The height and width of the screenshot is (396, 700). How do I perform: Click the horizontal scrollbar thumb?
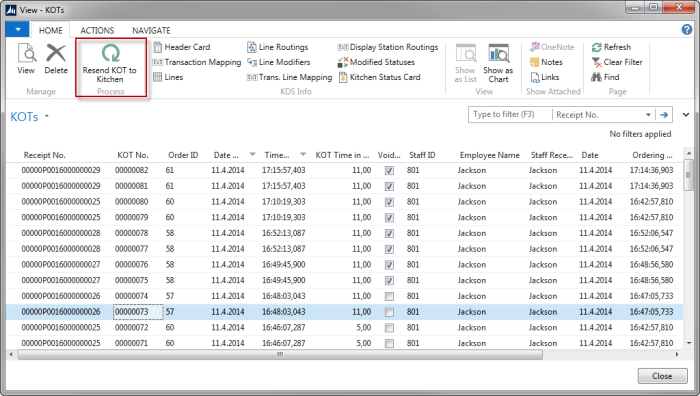click(280, 354)
